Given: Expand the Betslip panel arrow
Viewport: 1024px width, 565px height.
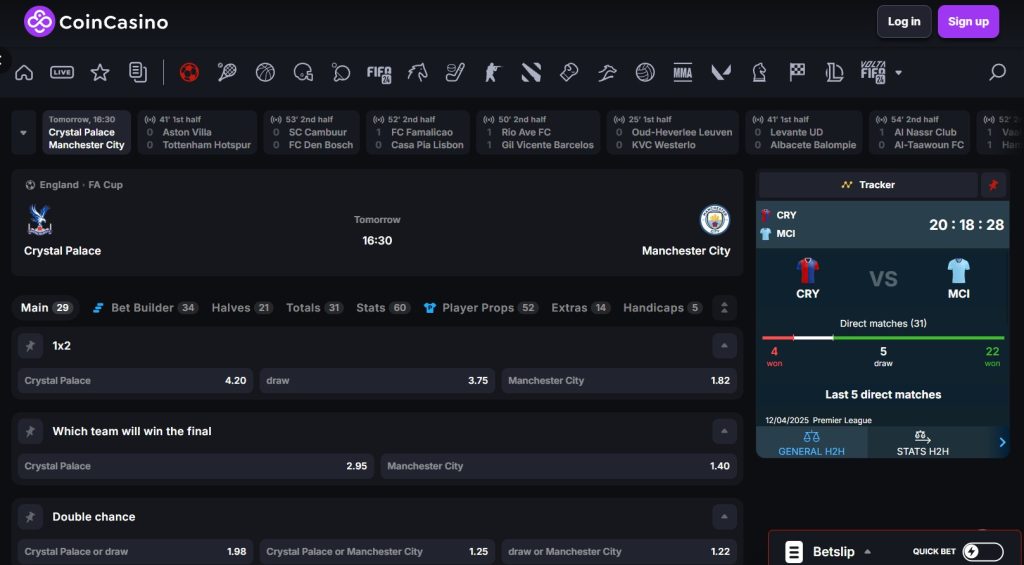Looking at the screenshot, I should [867, 552].
